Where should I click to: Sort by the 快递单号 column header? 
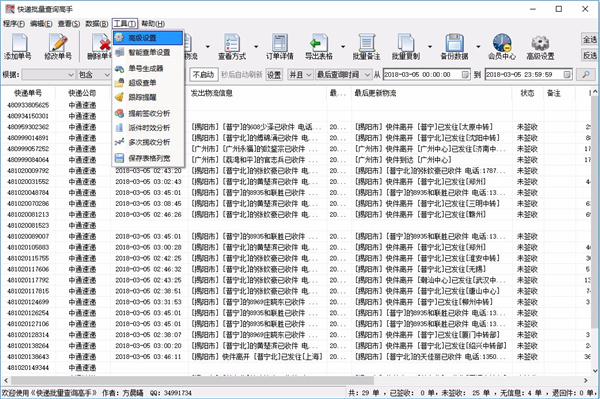28,93
